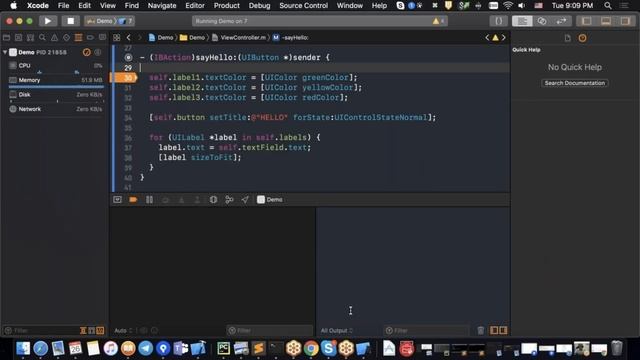
Task: Jump to next issue arrow
Action: (504, 38)
